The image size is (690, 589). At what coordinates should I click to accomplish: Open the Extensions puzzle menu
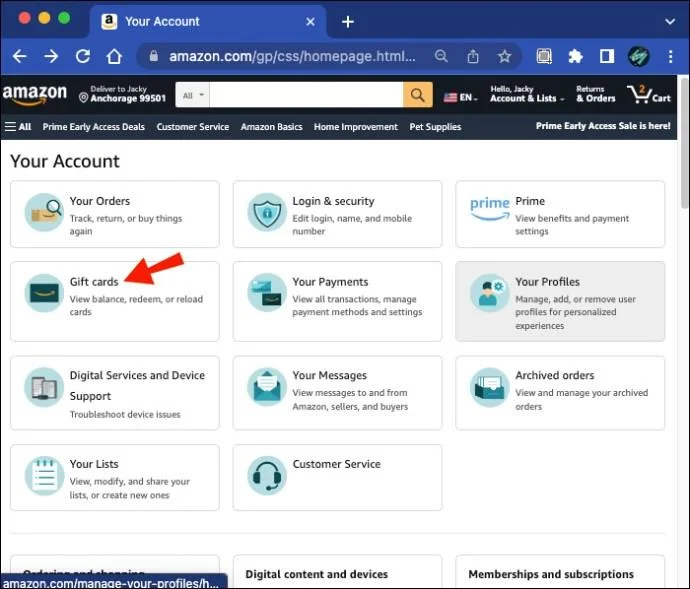point(576,56)
